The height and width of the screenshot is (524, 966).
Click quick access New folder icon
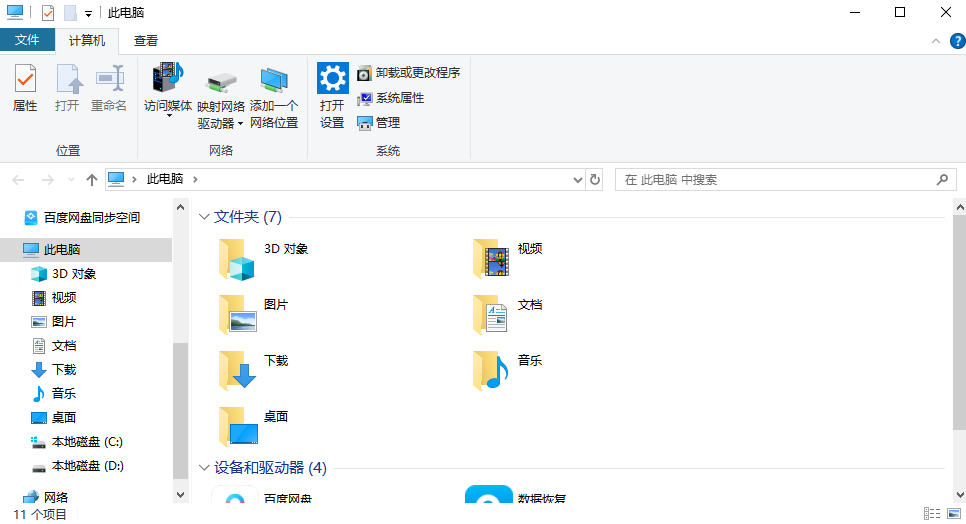tap(70, 12)
